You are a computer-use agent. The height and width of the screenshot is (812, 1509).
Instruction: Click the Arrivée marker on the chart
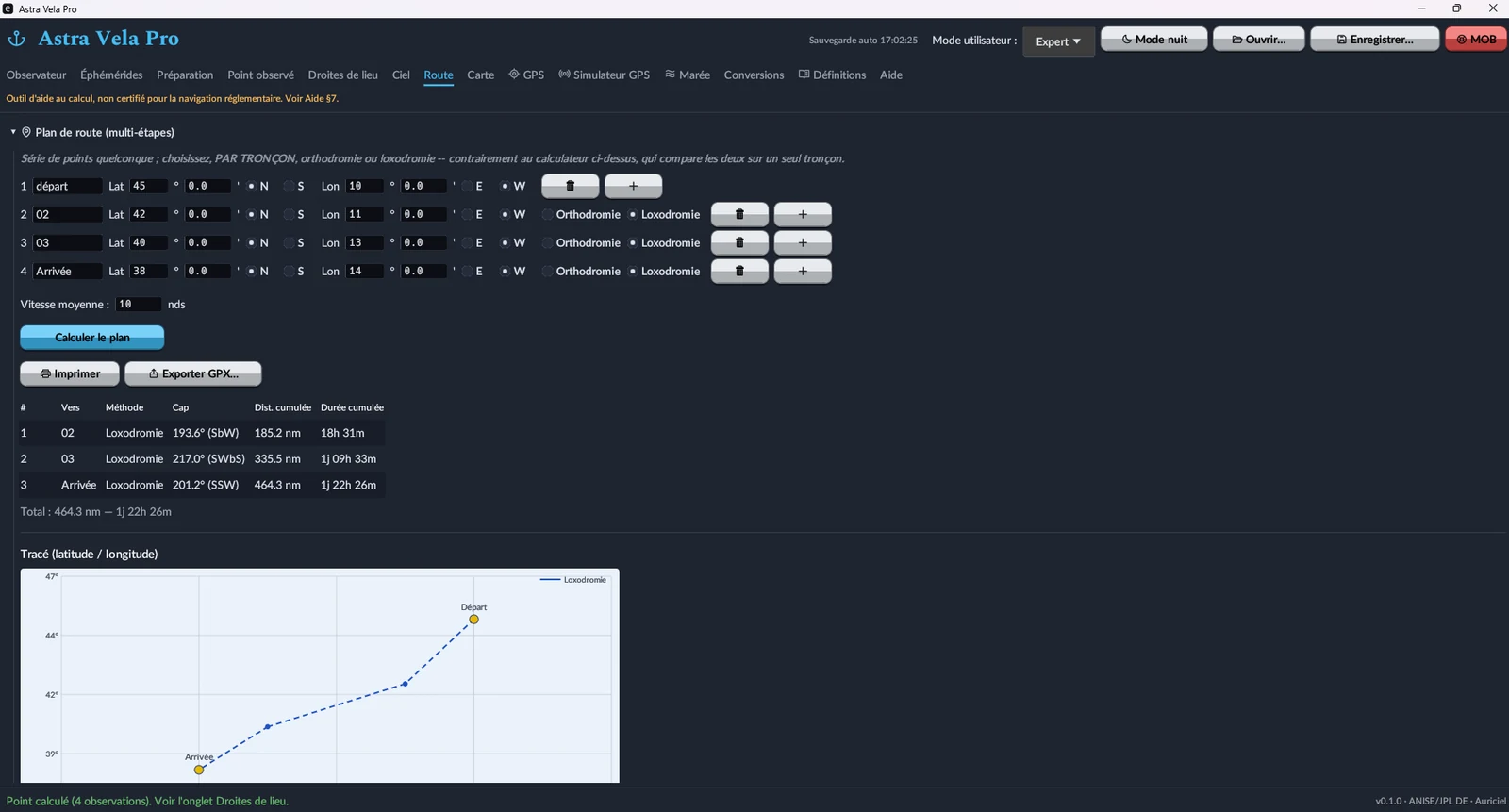pos(199,770)
